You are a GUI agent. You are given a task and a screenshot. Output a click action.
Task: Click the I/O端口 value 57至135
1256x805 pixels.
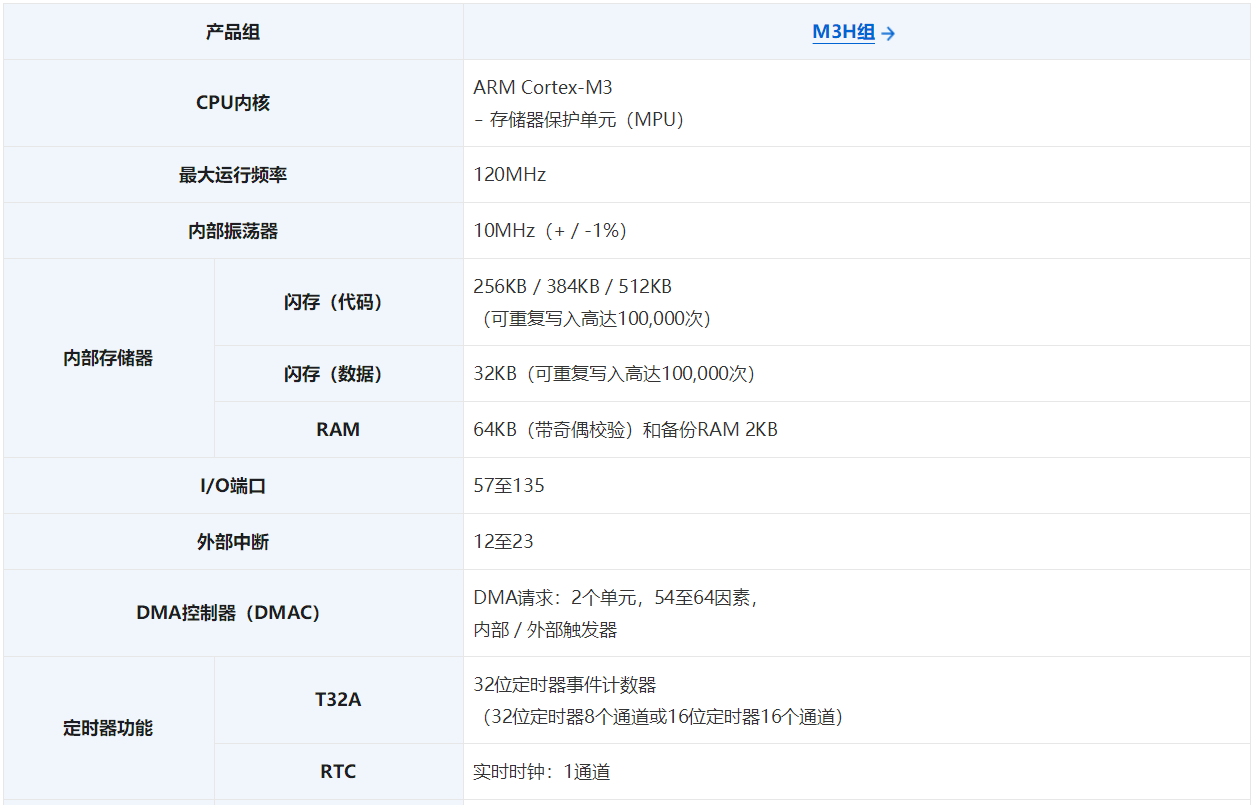click(x=509, y=486)
